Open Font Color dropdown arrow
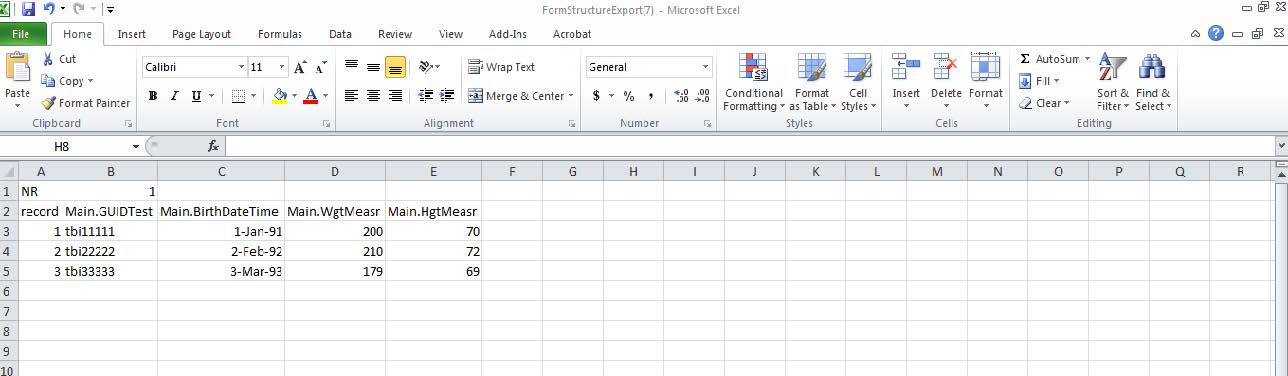1288x376 pixels. (x=325, y=96)
